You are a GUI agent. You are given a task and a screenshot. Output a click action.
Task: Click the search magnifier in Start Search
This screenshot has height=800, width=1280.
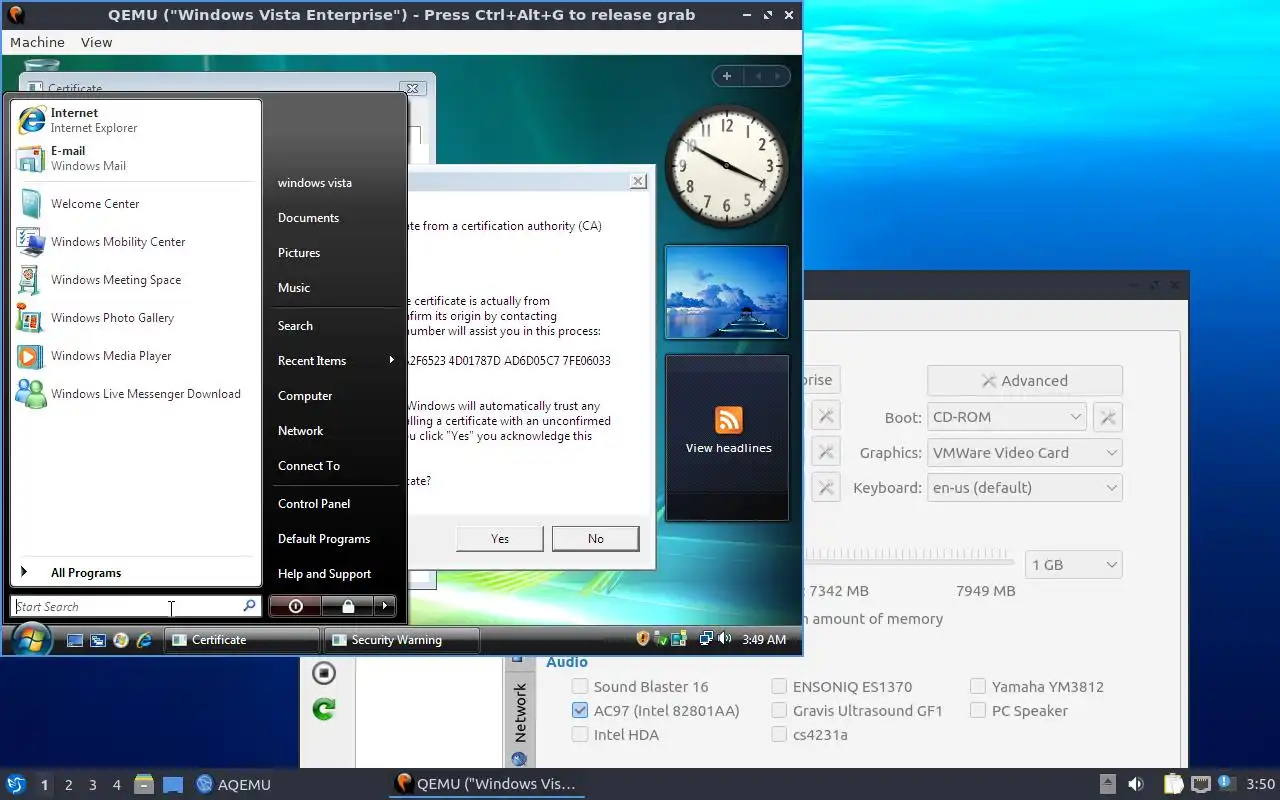249,606
